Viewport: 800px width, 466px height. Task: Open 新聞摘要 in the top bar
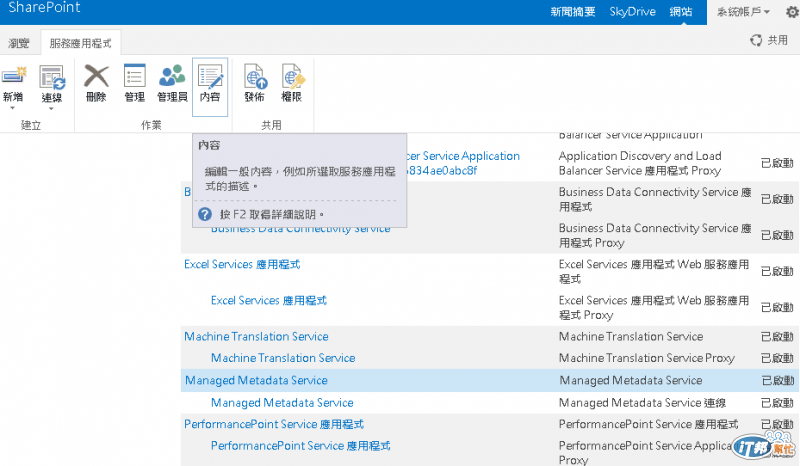(572, 12)
